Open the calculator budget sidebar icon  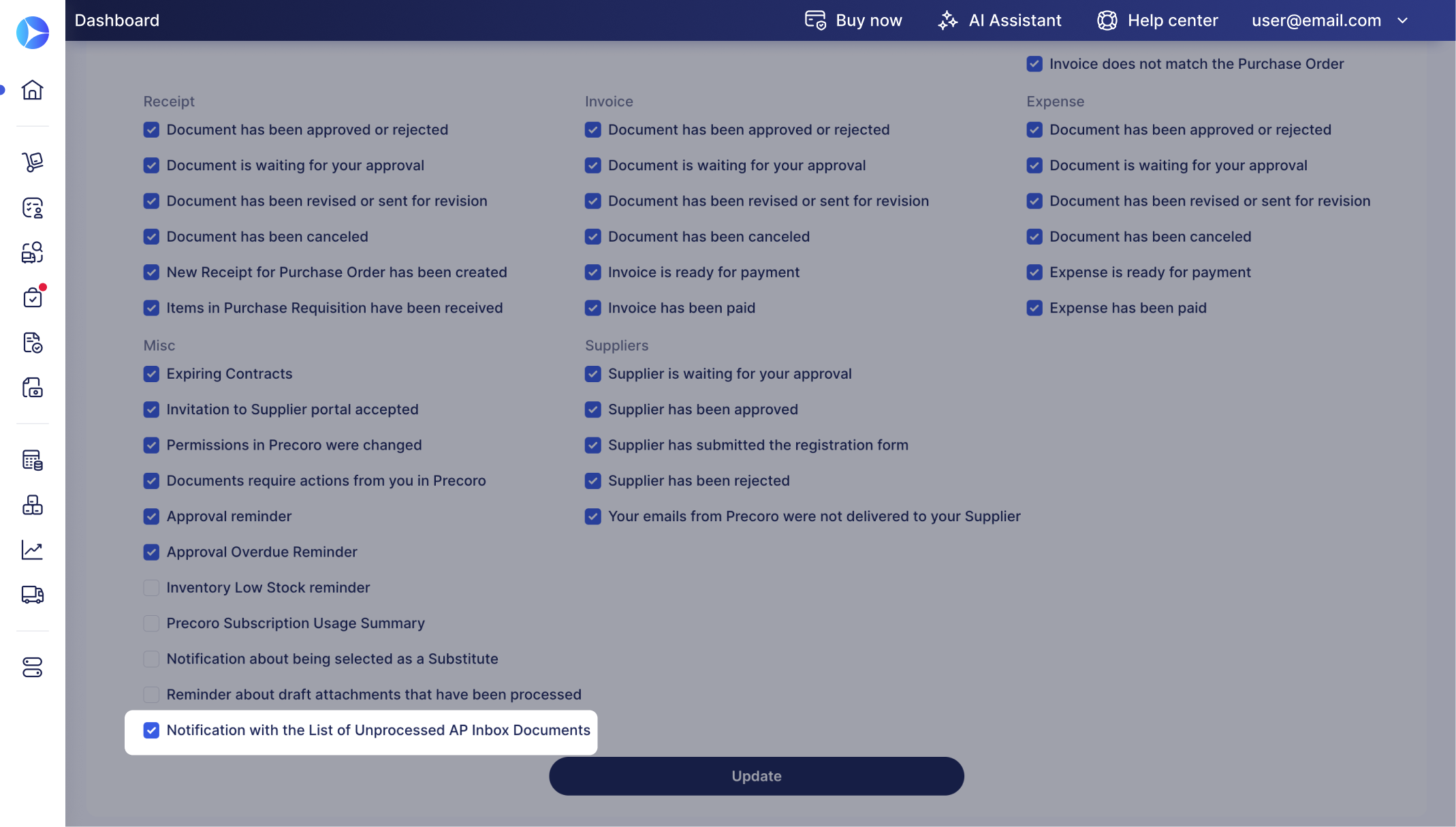tap(32, 460)
